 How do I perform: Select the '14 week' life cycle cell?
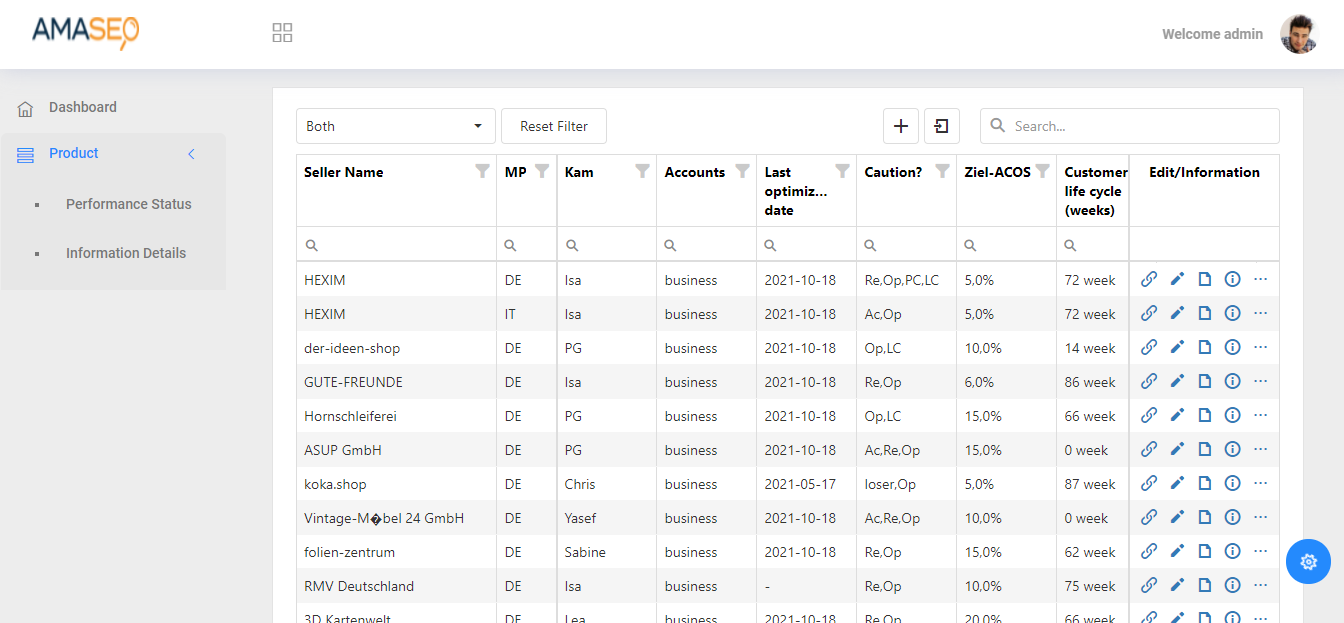tap(1093, 348)
